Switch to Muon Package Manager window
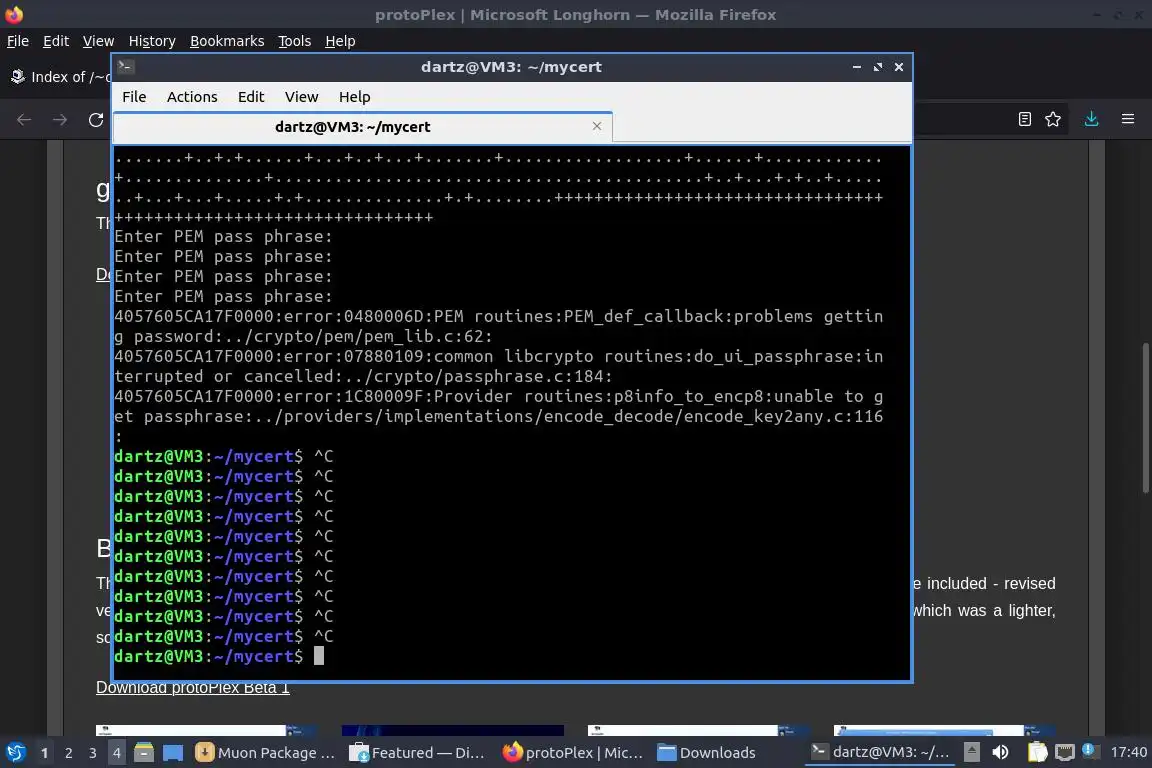This screenshot has width=1152, height=768. coord(264,753)
